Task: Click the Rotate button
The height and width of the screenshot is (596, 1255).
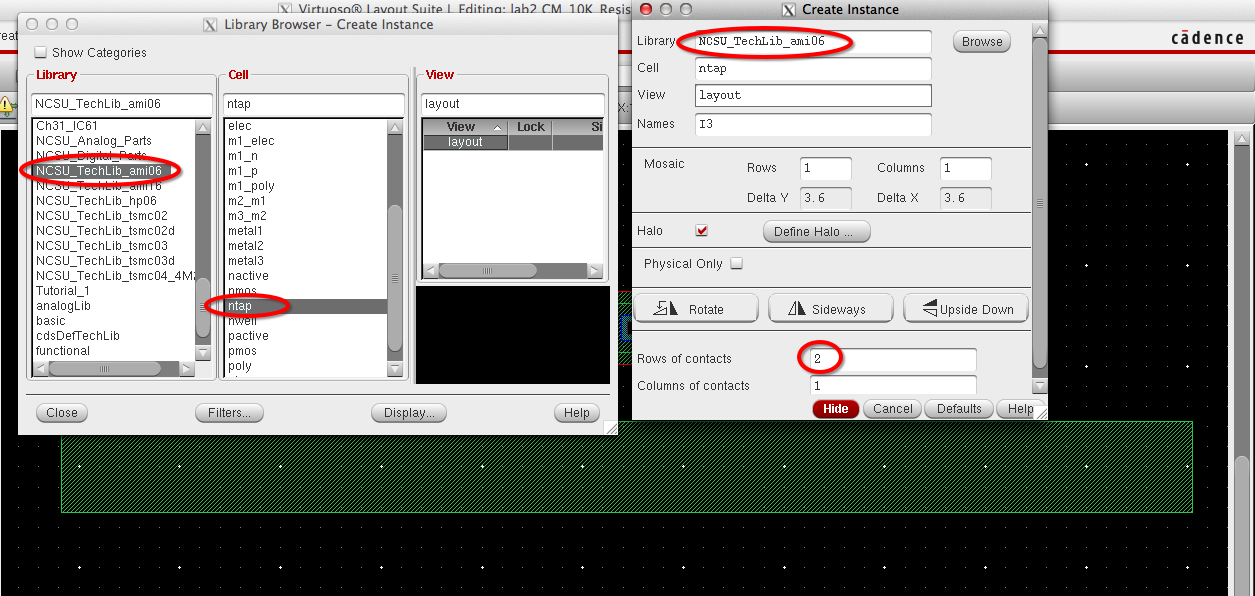Action: pos(697,309)
